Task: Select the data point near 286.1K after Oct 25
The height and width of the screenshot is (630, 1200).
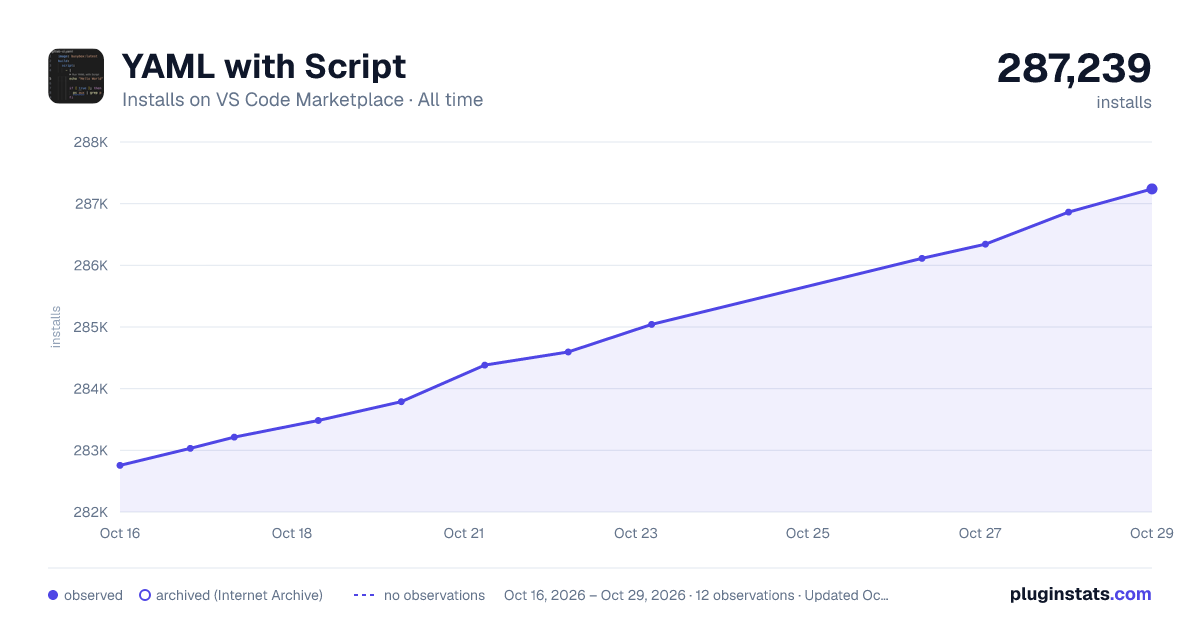Action: (922, 258)
